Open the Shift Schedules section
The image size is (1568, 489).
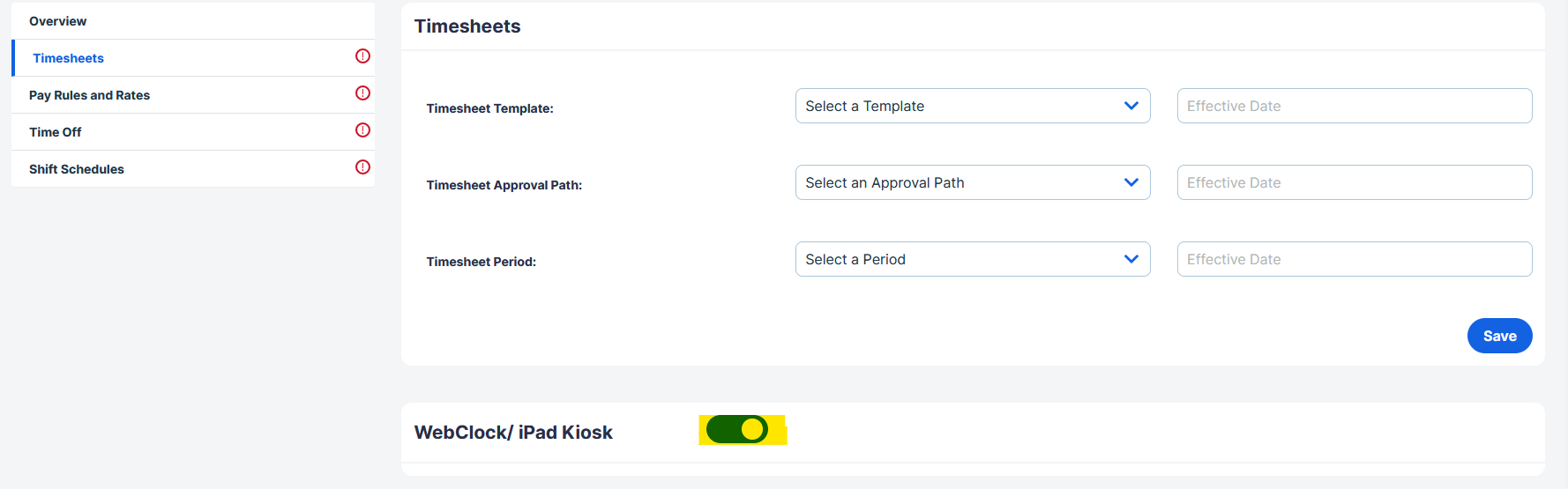click(x=193, y=169)
